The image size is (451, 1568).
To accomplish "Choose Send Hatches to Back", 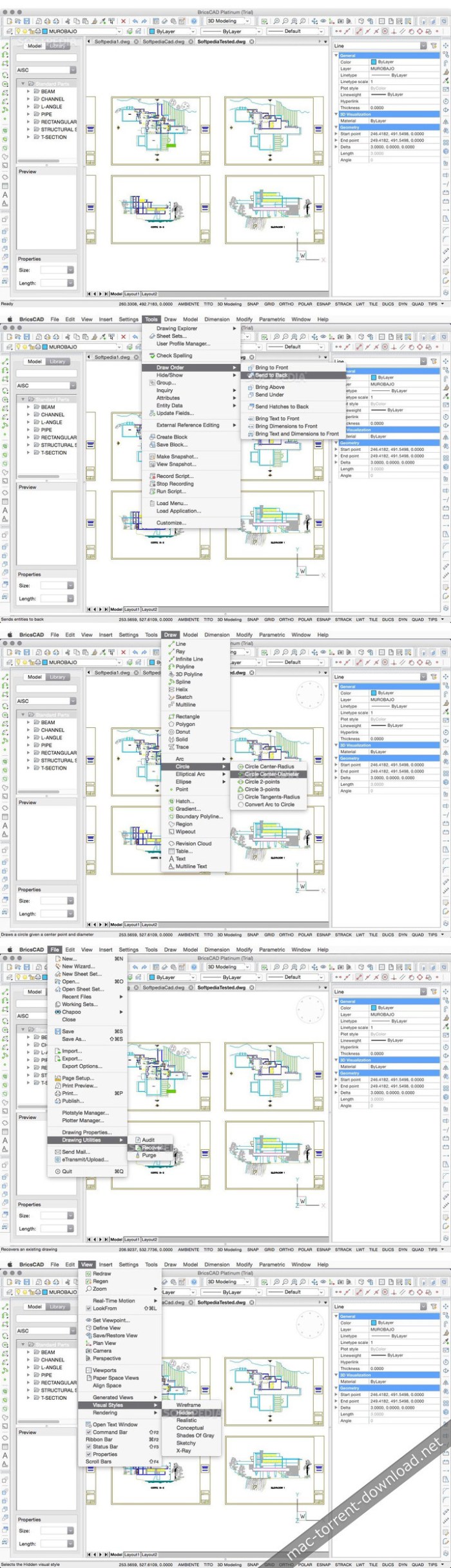I will click(282, 406).
